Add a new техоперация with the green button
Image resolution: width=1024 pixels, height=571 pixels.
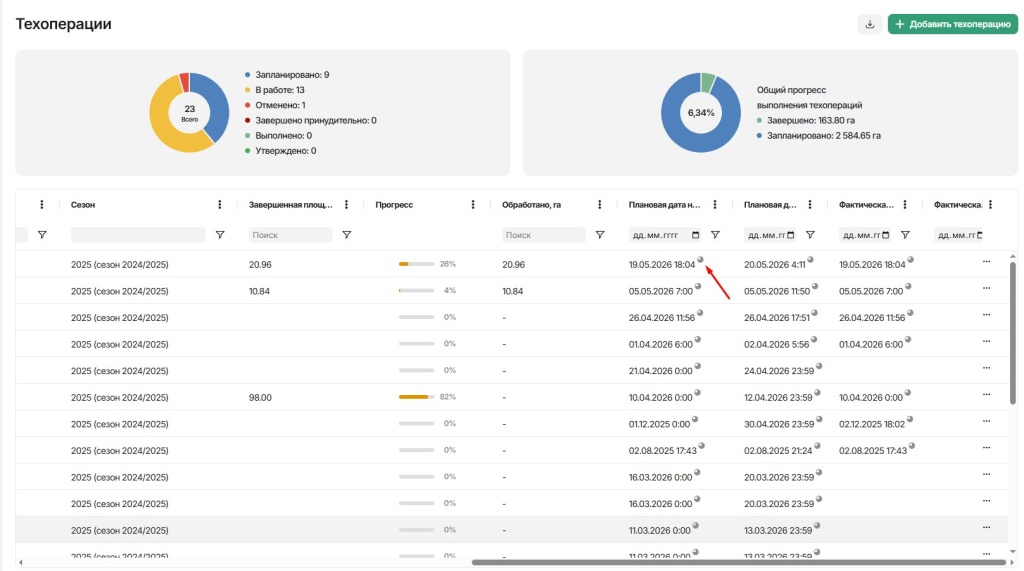tap(952, 24)
